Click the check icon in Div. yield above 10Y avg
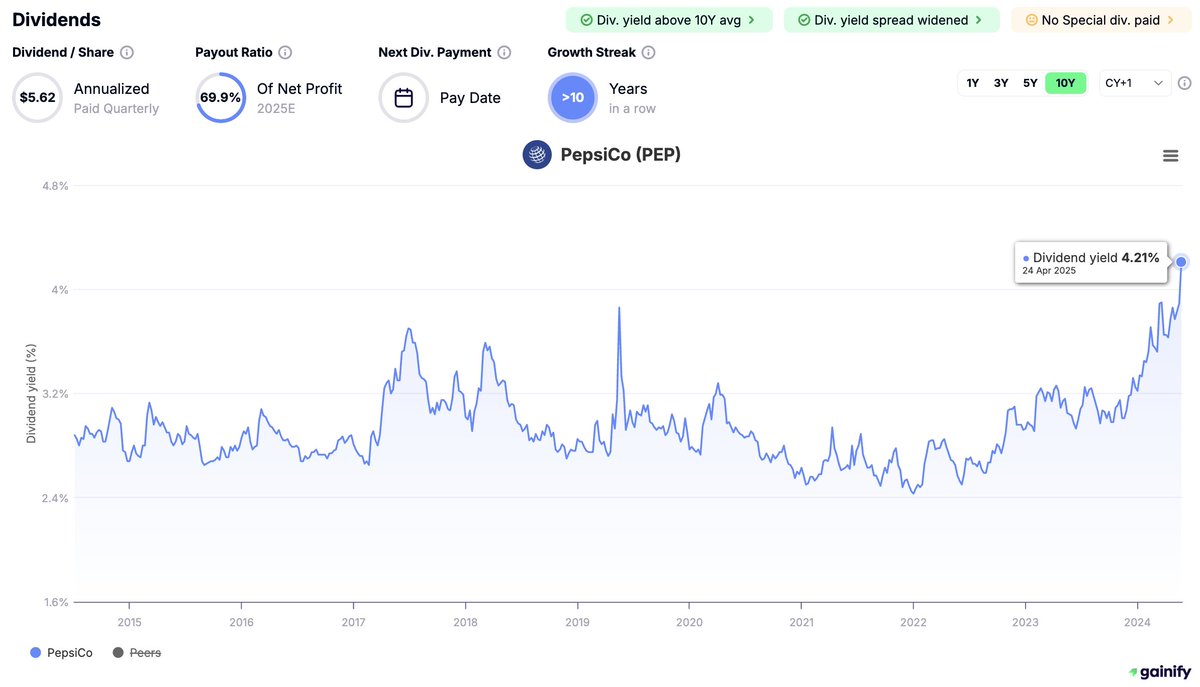 [586, 20]
